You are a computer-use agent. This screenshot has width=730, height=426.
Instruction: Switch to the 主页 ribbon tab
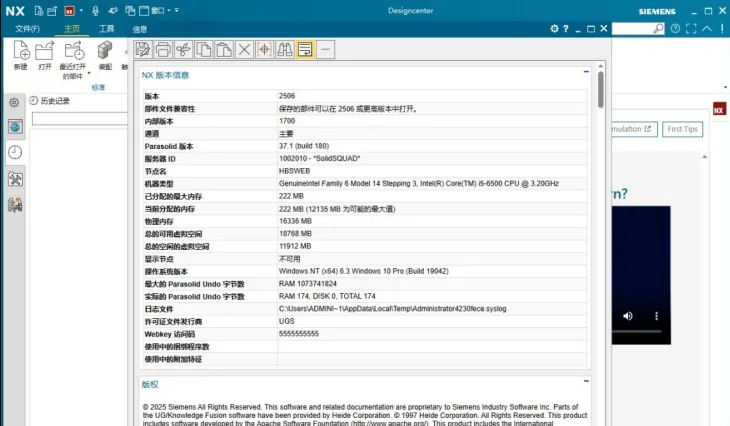pos(72,29)
